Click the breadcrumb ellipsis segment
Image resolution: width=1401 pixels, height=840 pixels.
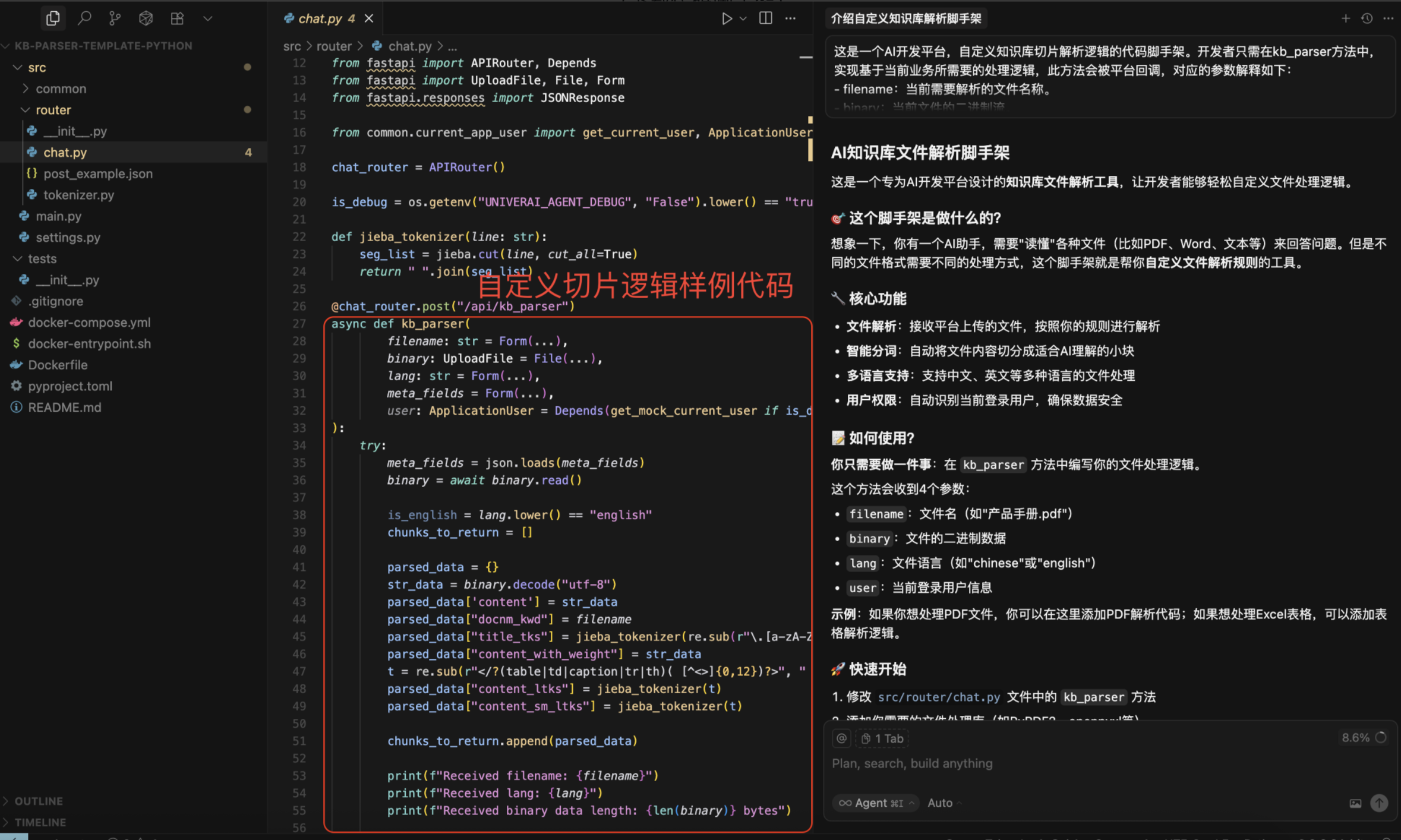coord(452,46)
